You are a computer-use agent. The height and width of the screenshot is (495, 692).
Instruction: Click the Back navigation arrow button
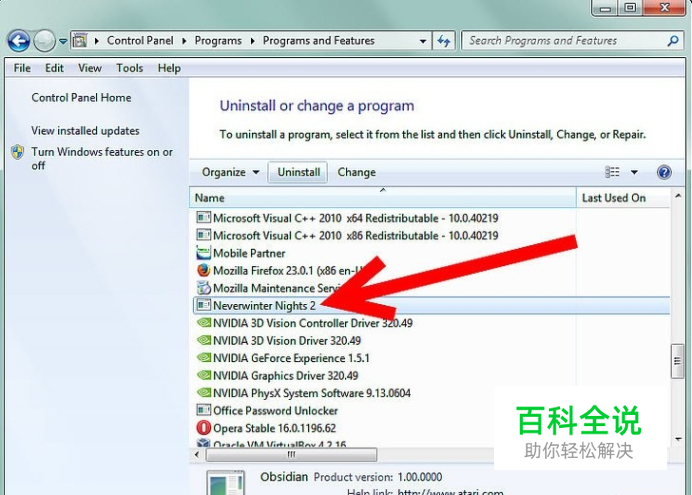(x=19, y=41)
